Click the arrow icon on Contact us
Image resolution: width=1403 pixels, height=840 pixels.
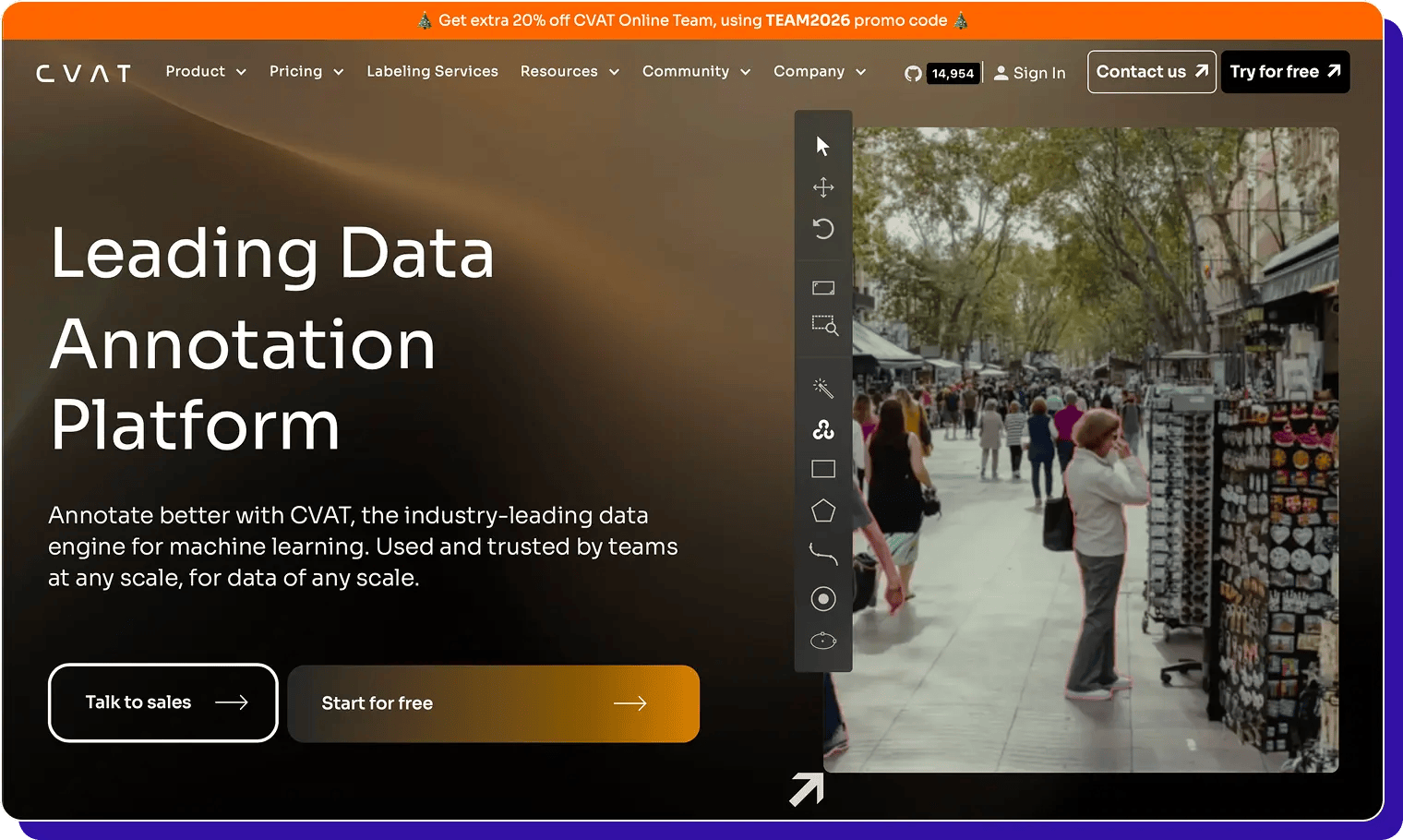click(1201, 71)
